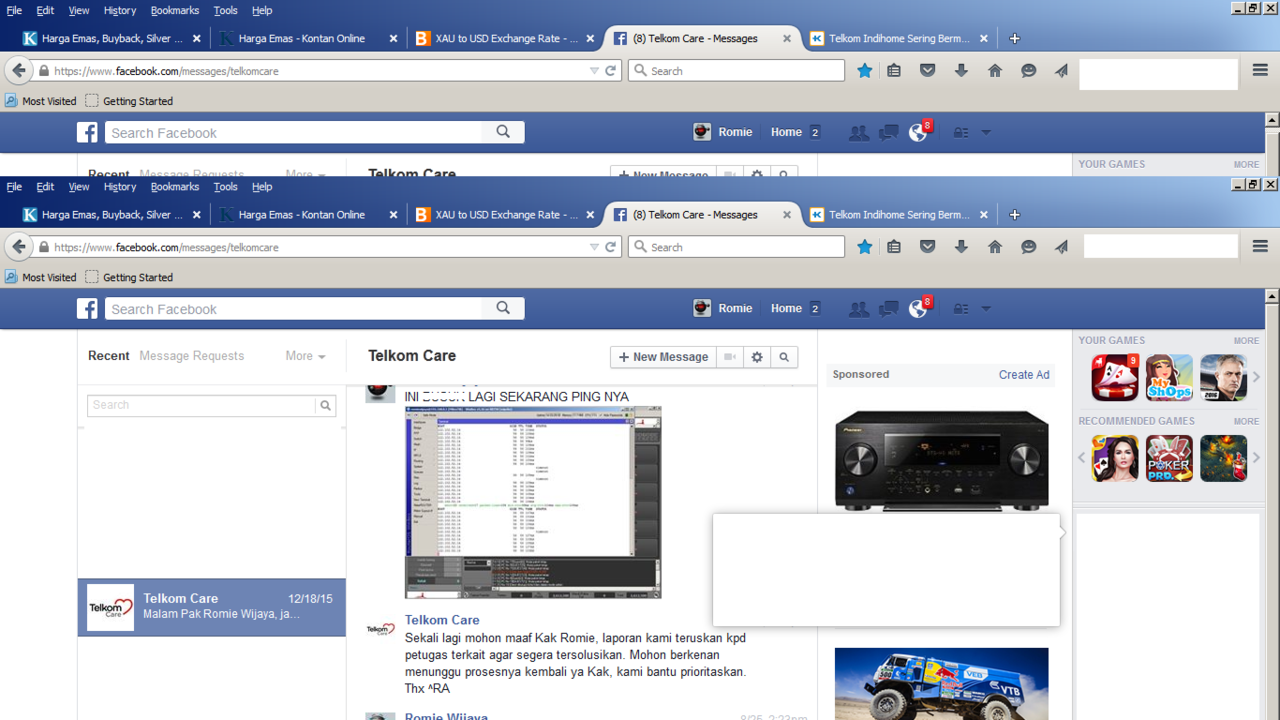1280x720 pixels.
Task: Click Firefox search box in front window
Action: 737,247
